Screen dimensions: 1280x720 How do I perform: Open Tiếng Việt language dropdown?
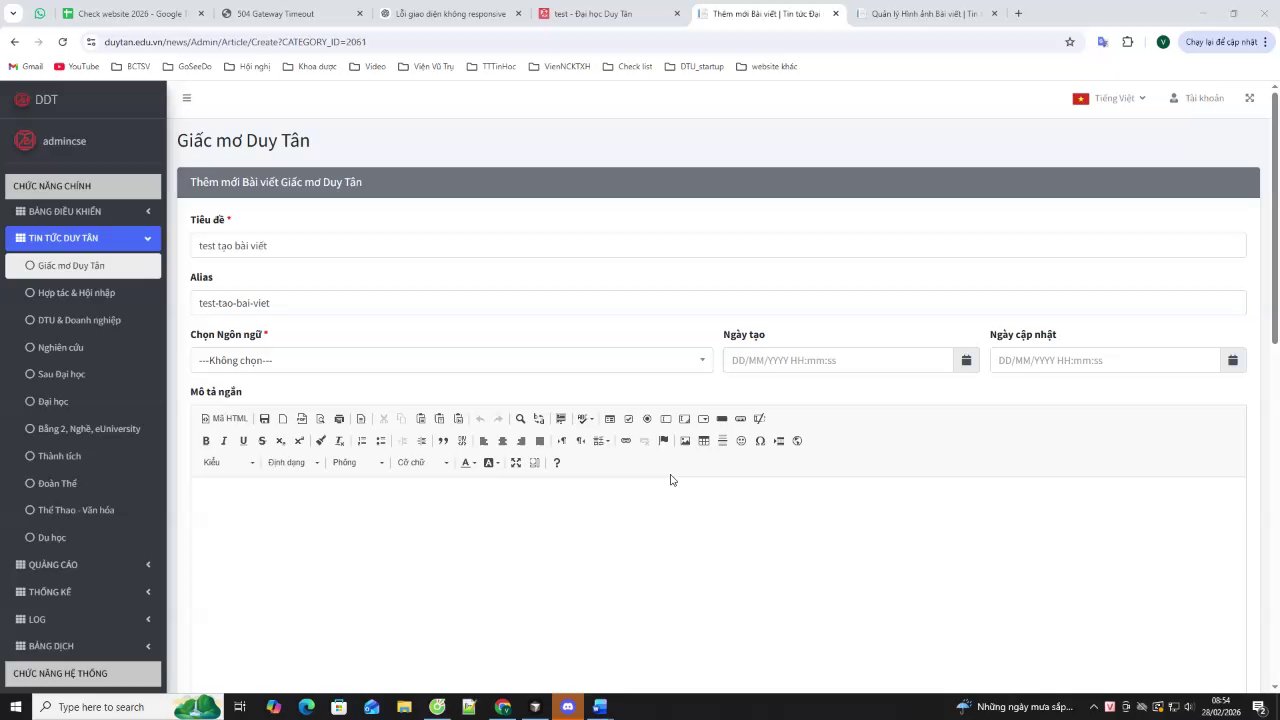pos(1110,98)
